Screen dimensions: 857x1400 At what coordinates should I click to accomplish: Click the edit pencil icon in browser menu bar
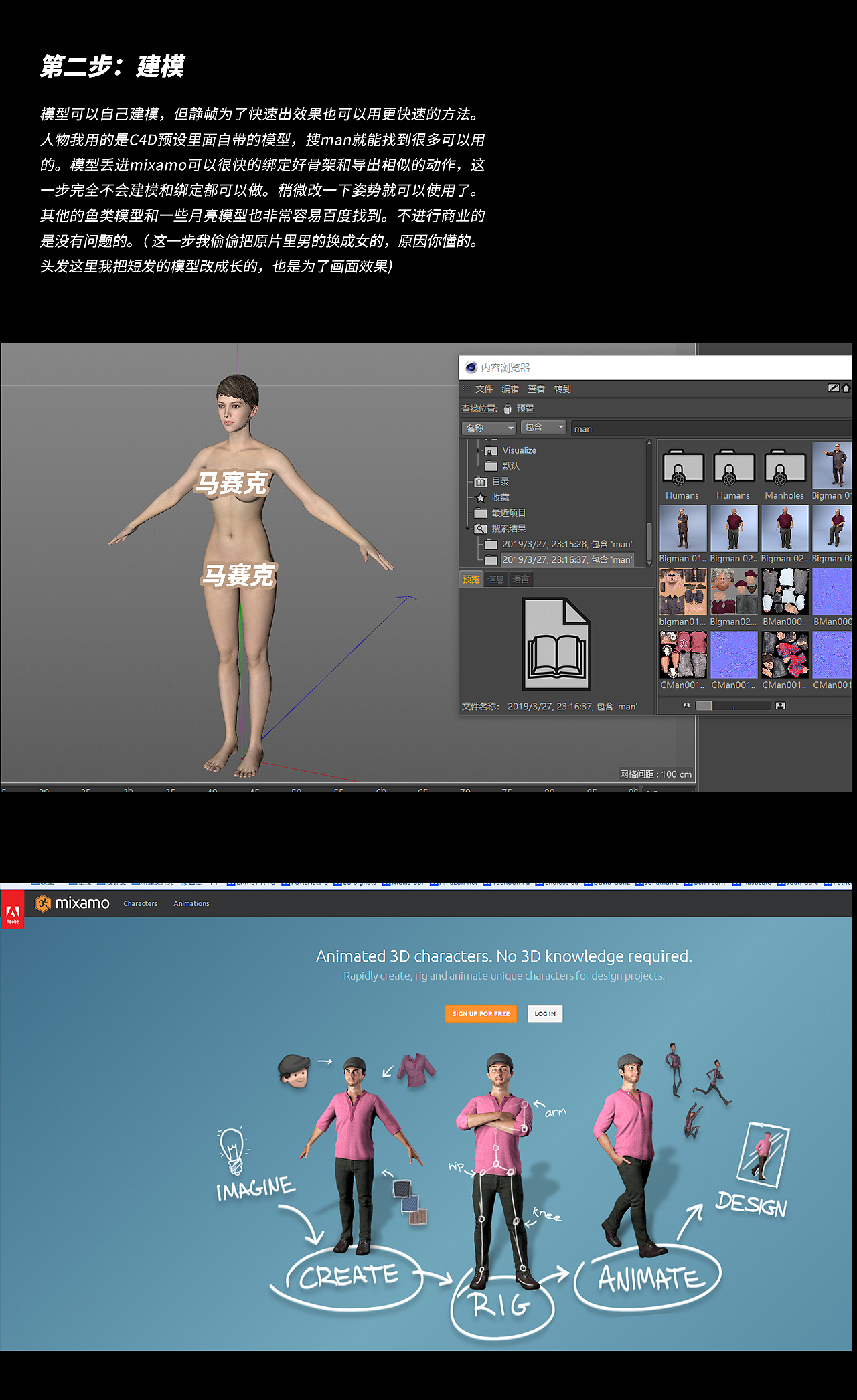click(x=834, y=388)
